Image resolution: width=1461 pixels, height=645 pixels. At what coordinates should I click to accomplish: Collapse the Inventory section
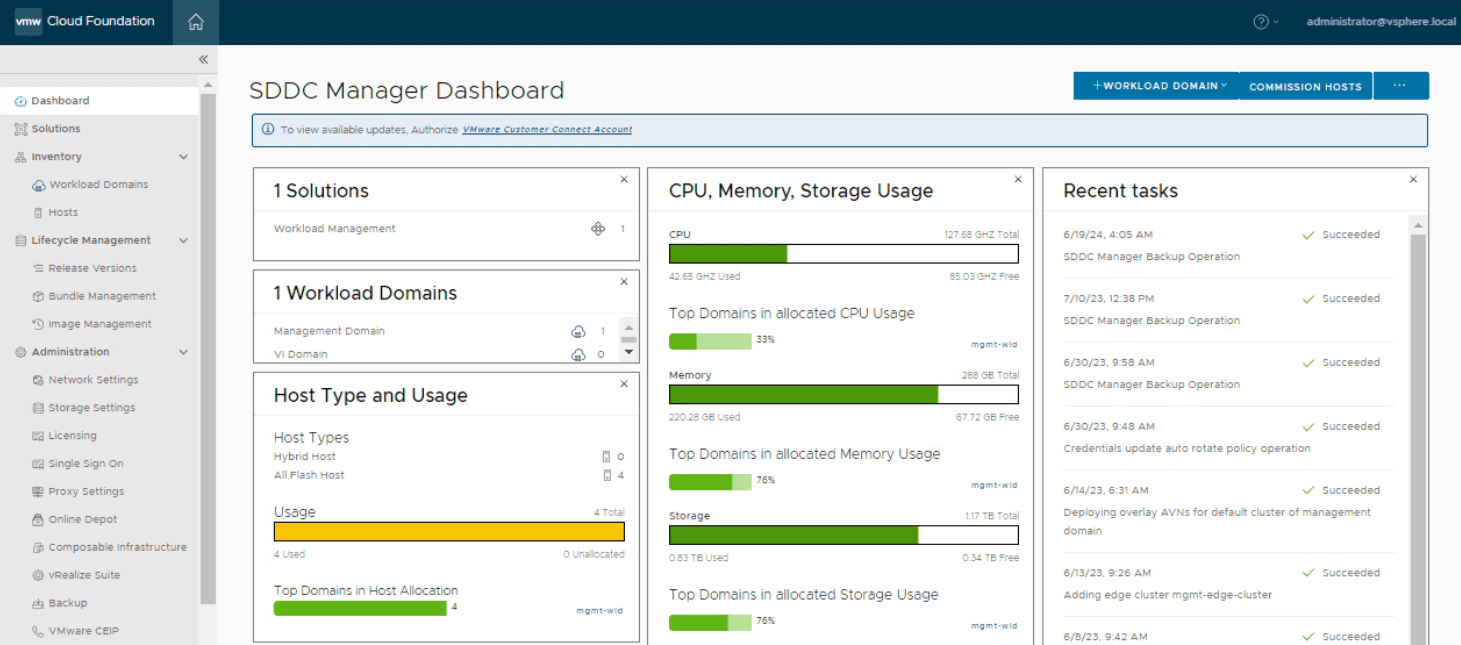tap(183, 156)
